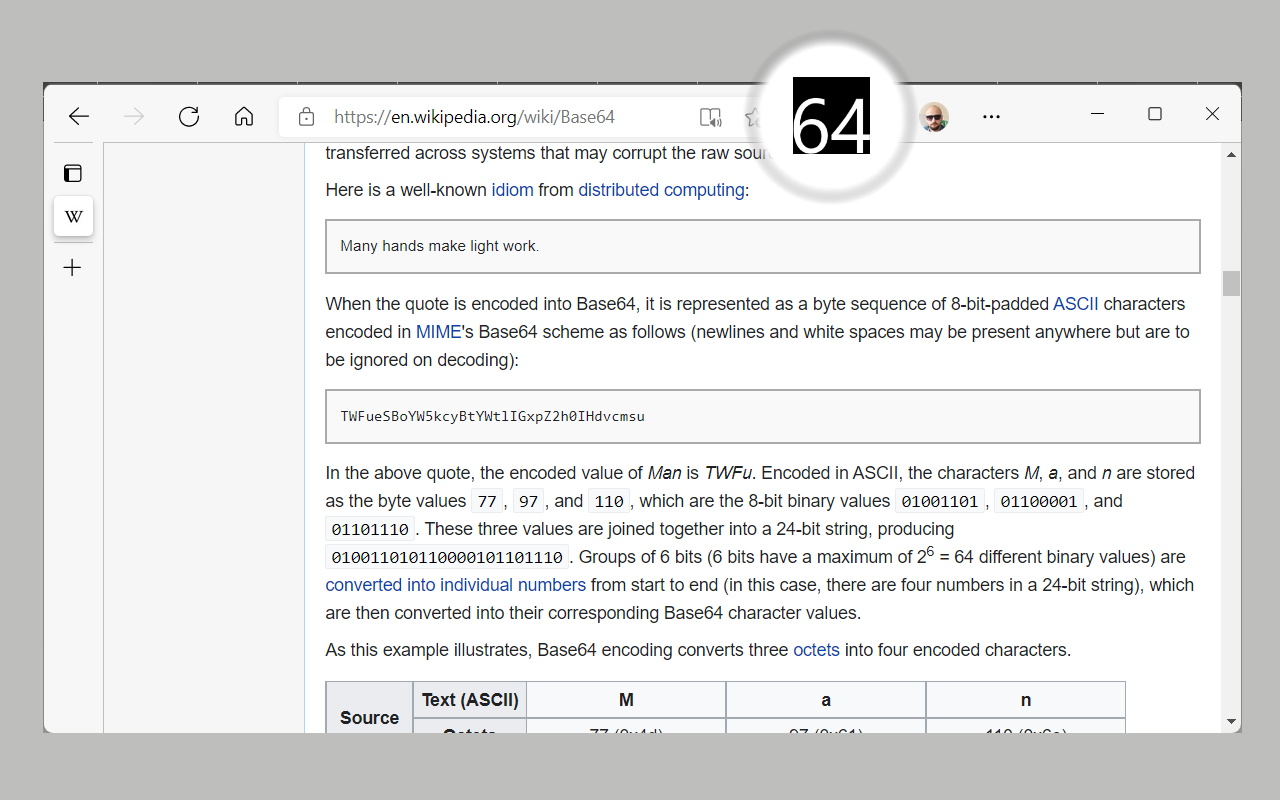The height and width of the screenshot is (800, 1280).
Task: Click the byte value "97" code
Action: coord(529,501)
